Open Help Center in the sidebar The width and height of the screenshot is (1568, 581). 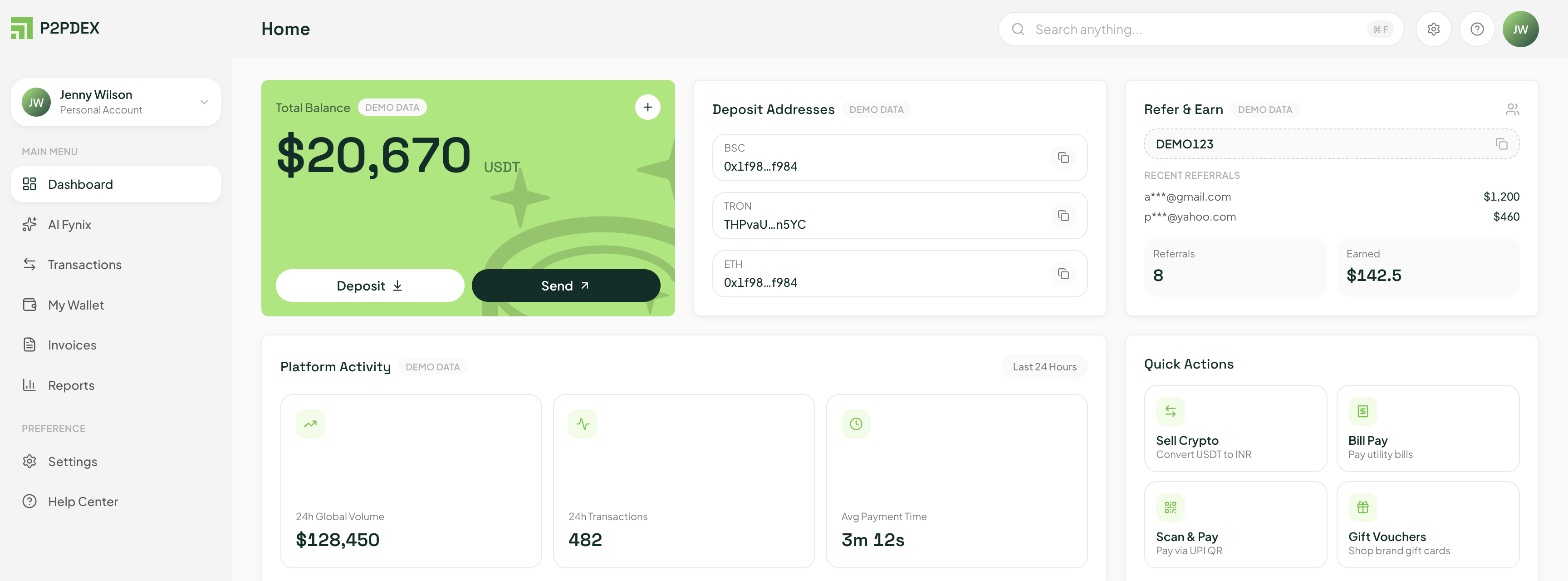pos(116,502)
